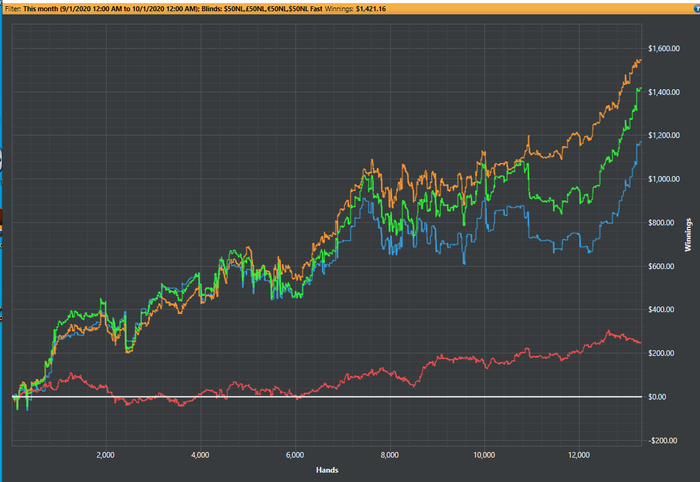Viewport: 700px width, 482px height.
Task: Click the $1,600.00 y-axis label
Action: coord(664,48)
